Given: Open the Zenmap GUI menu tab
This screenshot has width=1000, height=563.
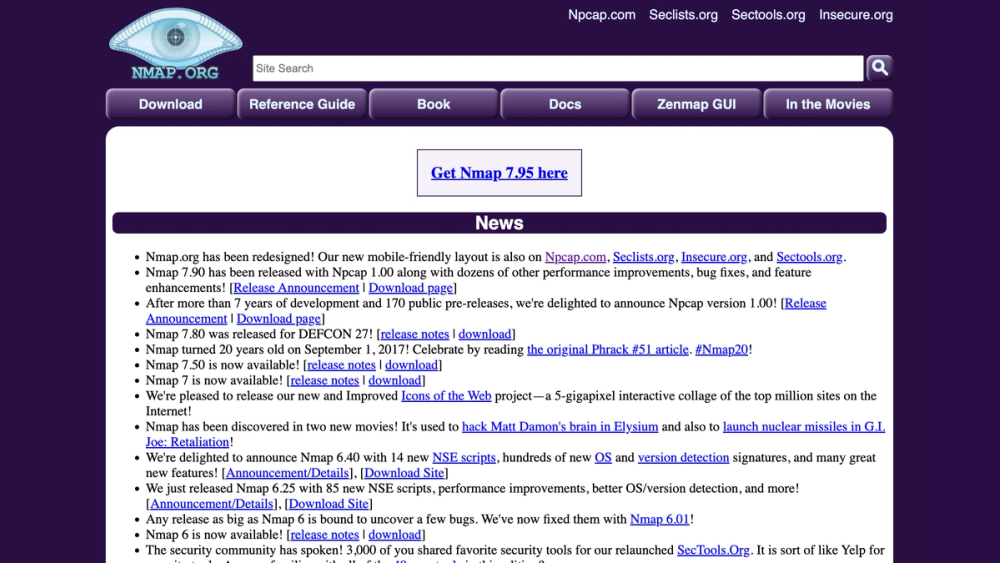Looking at the screenshot, I should [696, 104].
